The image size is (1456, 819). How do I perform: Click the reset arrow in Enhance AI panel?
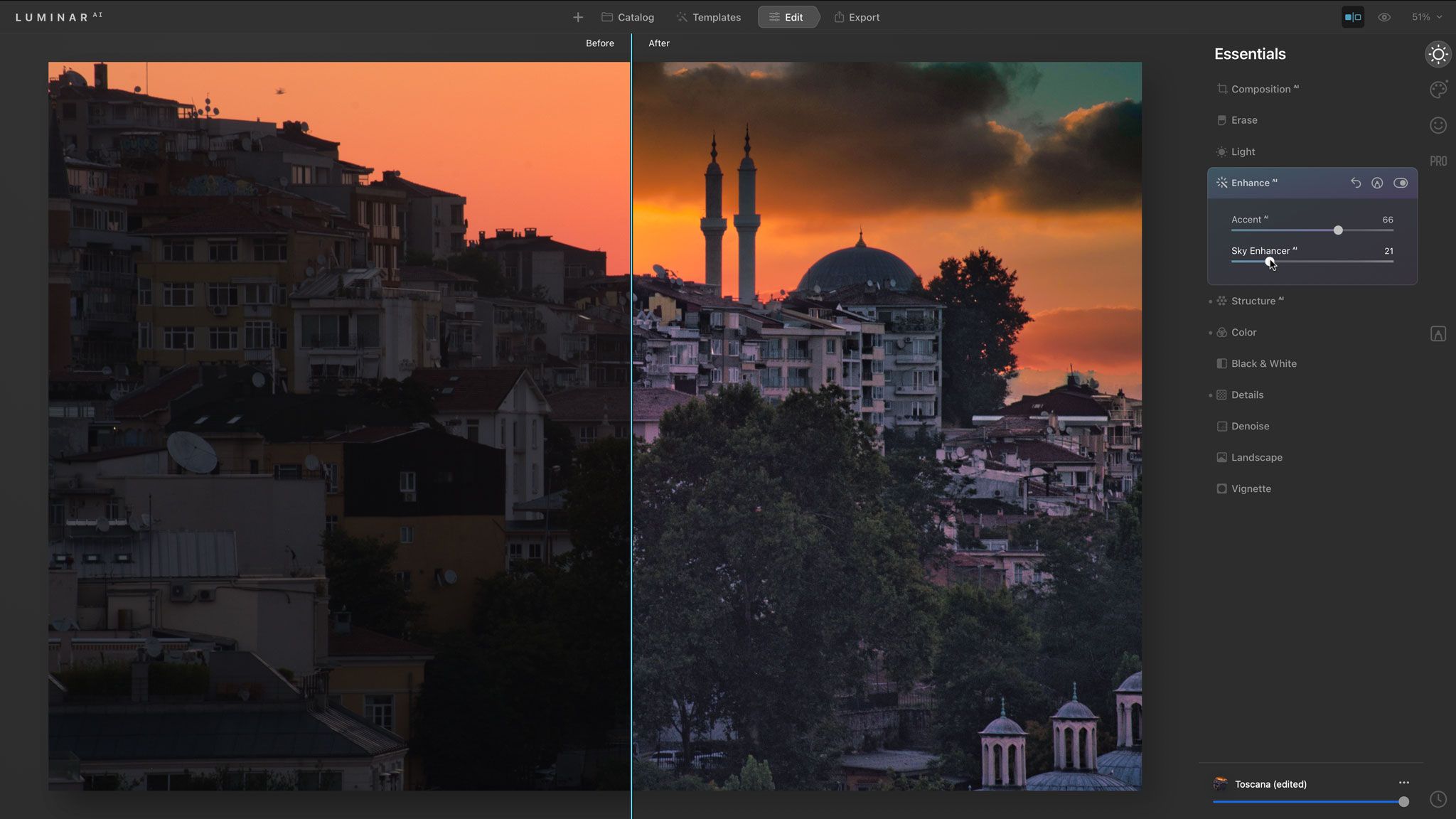1356,183
